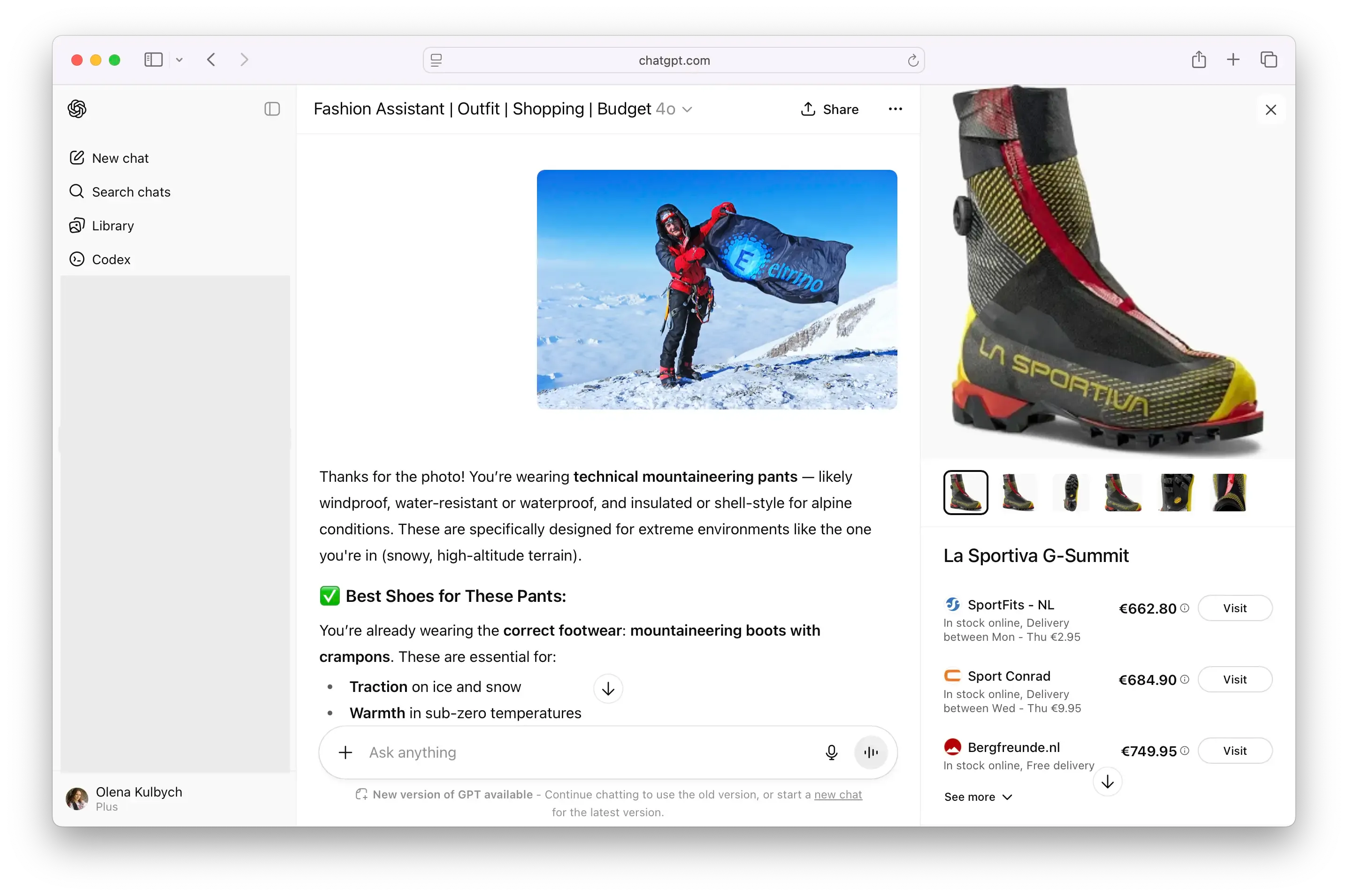Image resolution: width=1348 pixels, height=896 pixels.
Task: Select the third boot thumbnail image
Action: coord(1070,493)
